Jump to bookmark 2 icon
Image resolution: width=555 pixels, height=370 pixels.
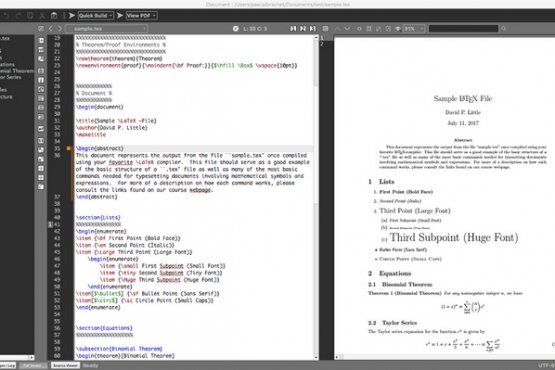tap(303, 29)
